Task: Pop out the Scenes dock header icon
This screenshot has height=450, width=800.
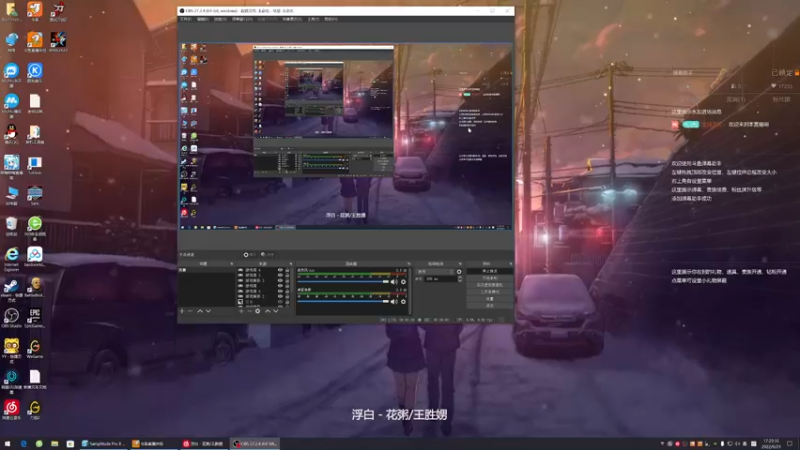Action: click(232, 264)
